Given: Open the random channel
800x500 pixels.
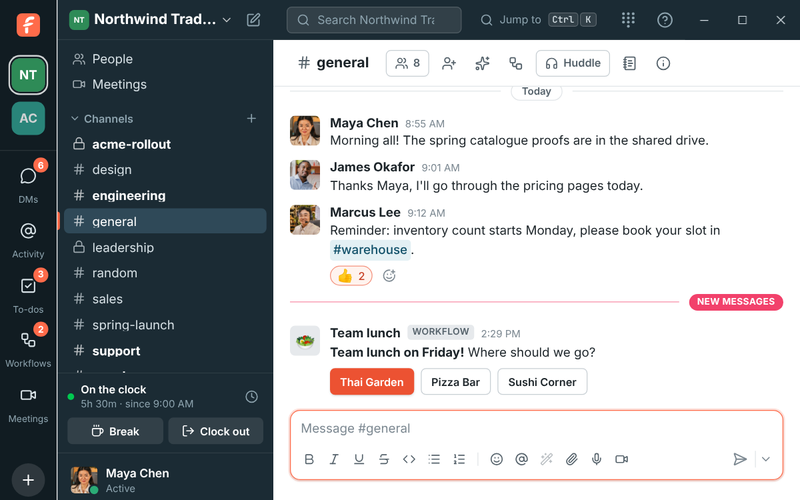Looking at the screenshot, I should point(165,273).
